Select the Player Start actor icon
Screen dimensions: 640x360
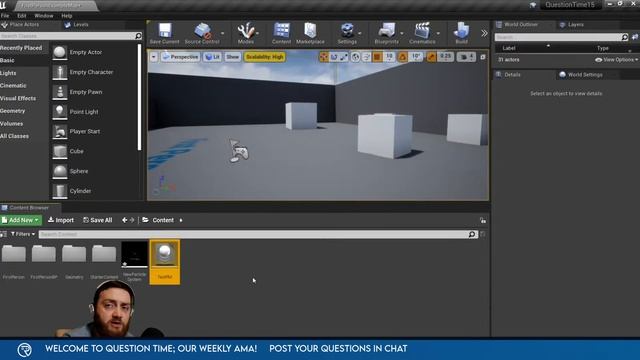click(60, 131)
